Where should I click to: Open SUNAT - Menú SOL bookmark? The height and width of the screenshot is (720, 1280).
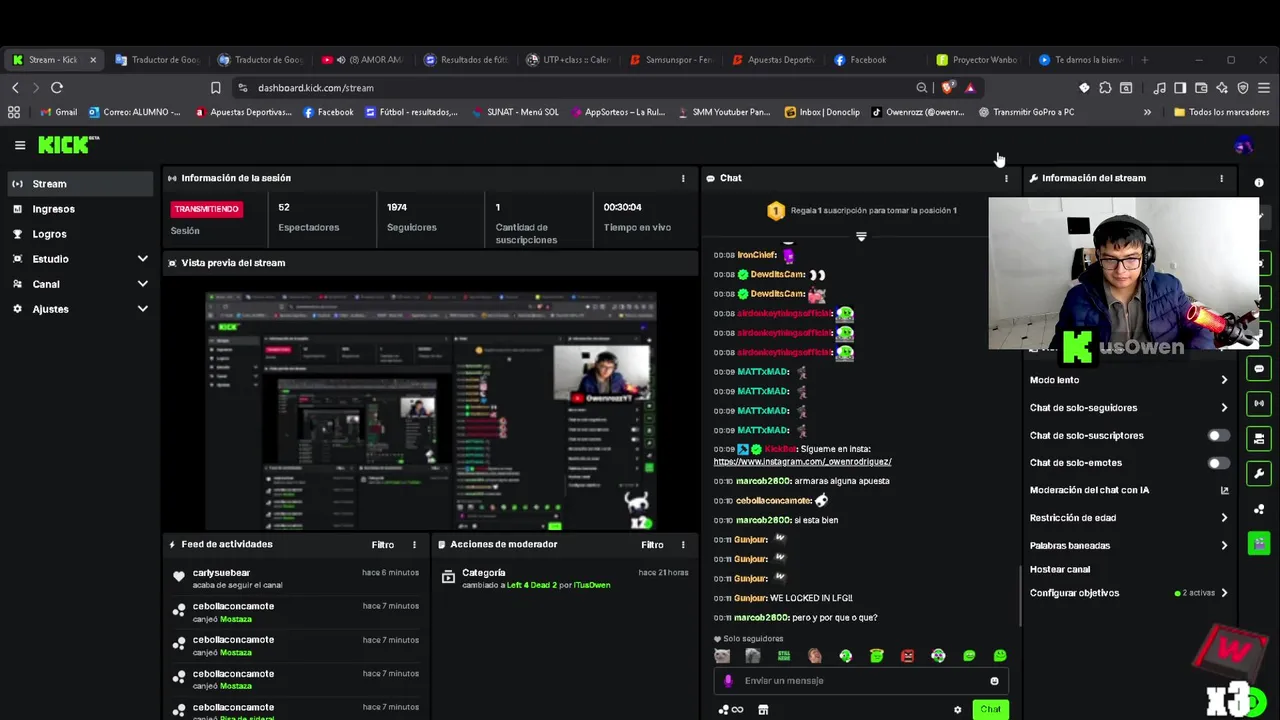pos(515,112)
